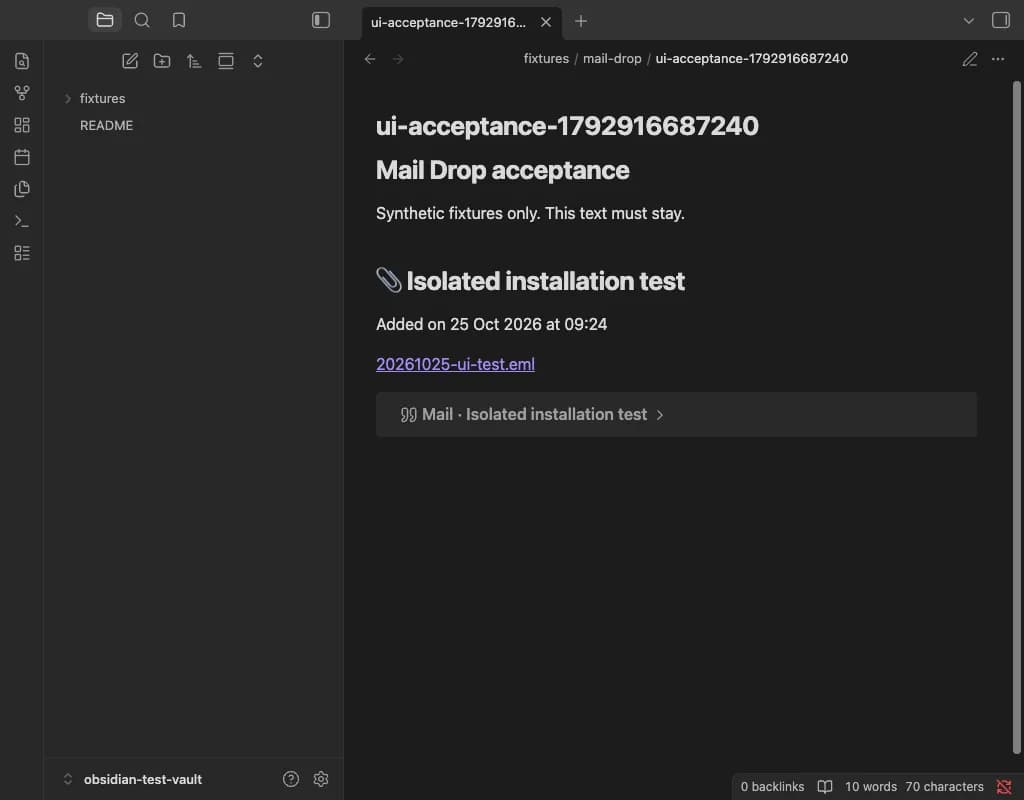Click the red sync status icon
This screenshot has height=800, width=1024.
click(1004, 788)
